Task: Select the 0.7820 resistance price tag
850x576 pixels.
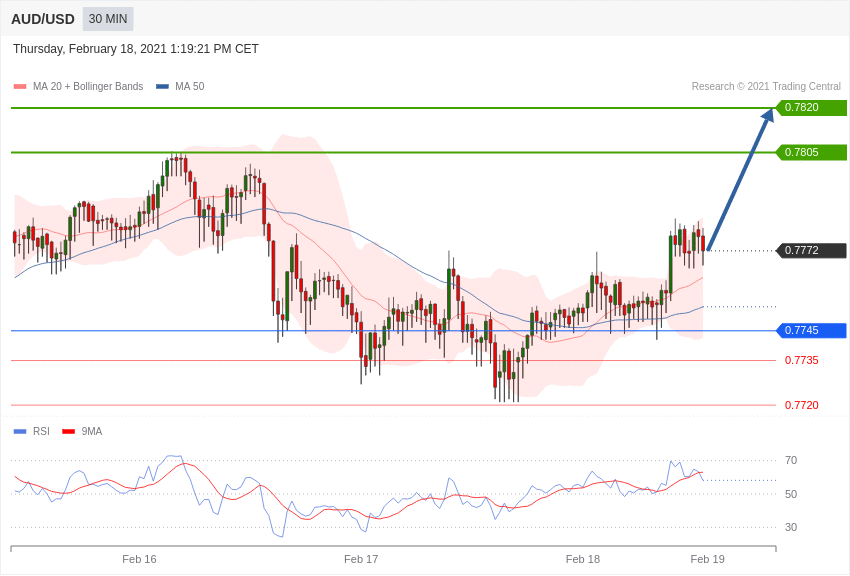Action: click(x=812, y=107)
